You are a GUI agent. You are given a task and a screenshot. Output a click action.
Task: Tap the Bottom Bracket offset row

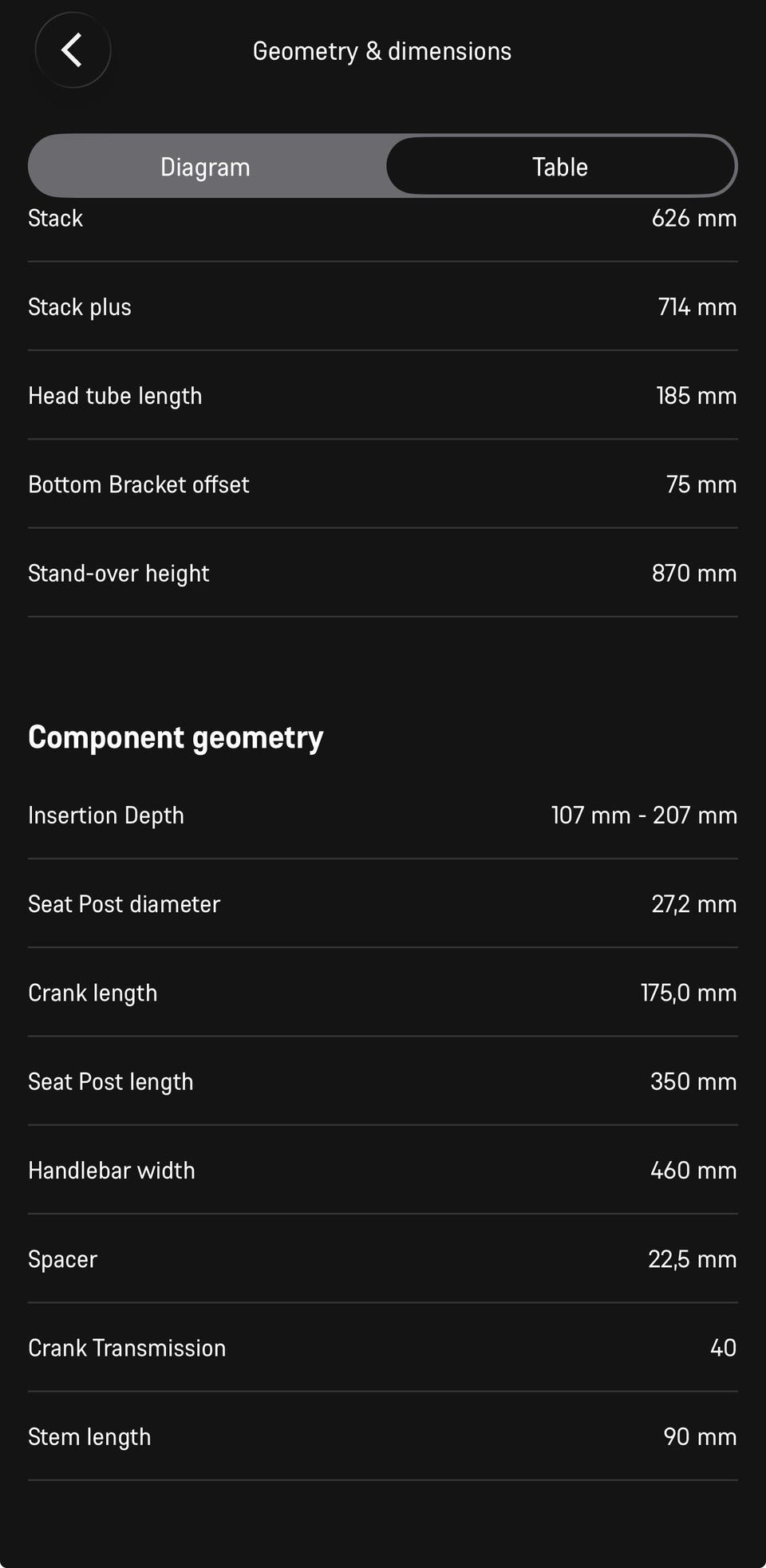(x=383, y=484)
